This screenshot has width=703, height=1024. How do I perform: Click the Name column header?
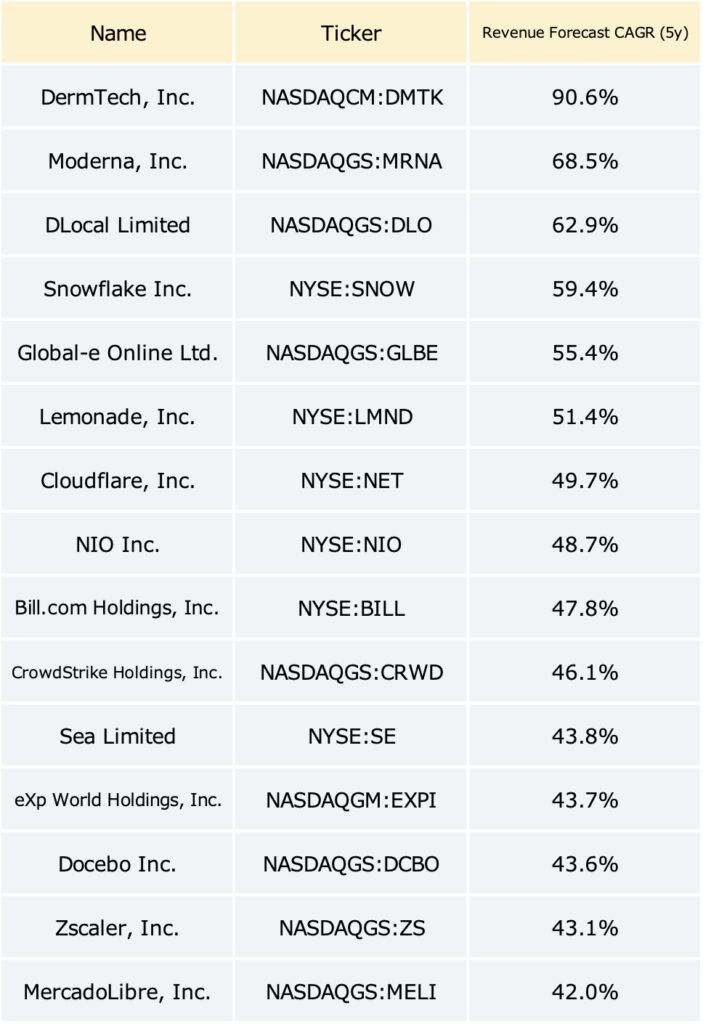pos(118,33)
